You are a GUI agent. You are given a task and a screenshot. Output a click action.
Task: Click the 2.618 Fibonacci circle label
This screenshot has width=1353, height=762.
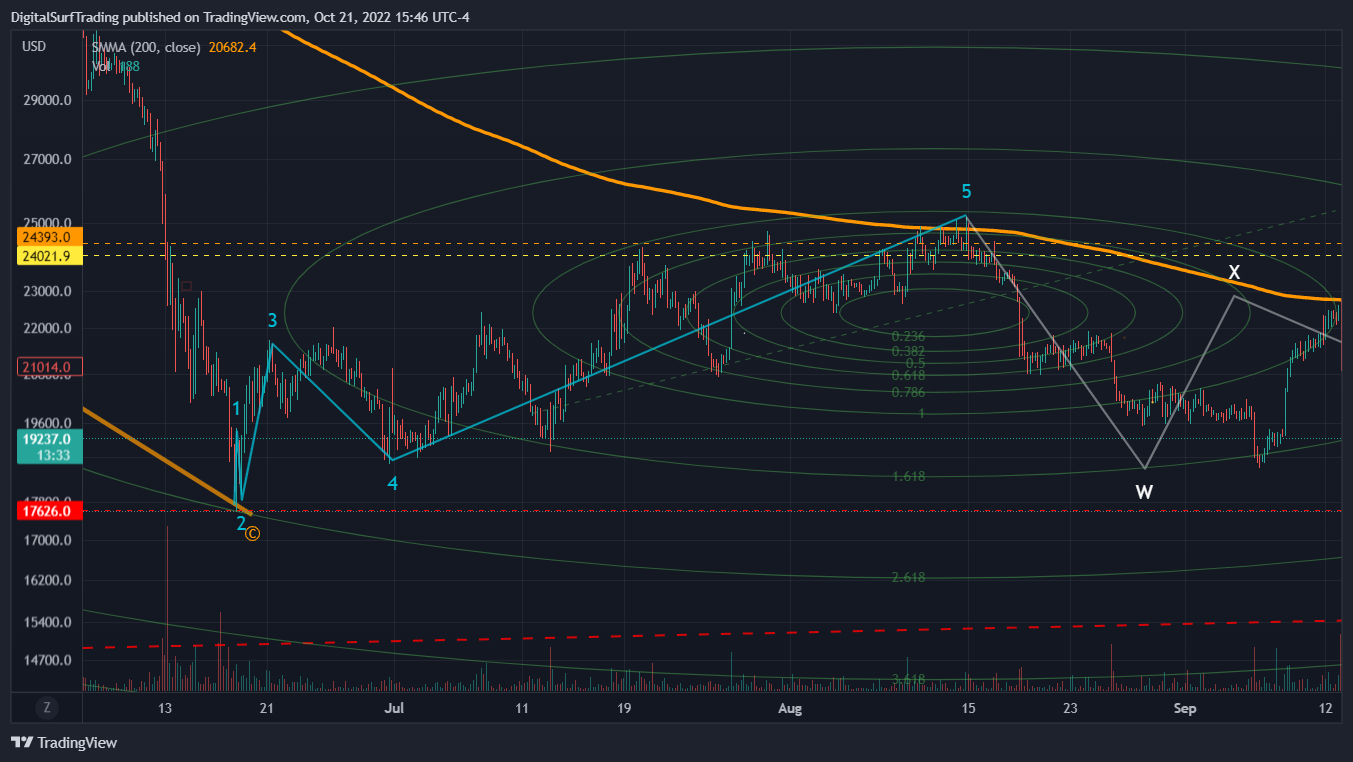click(x=908, y=578)
